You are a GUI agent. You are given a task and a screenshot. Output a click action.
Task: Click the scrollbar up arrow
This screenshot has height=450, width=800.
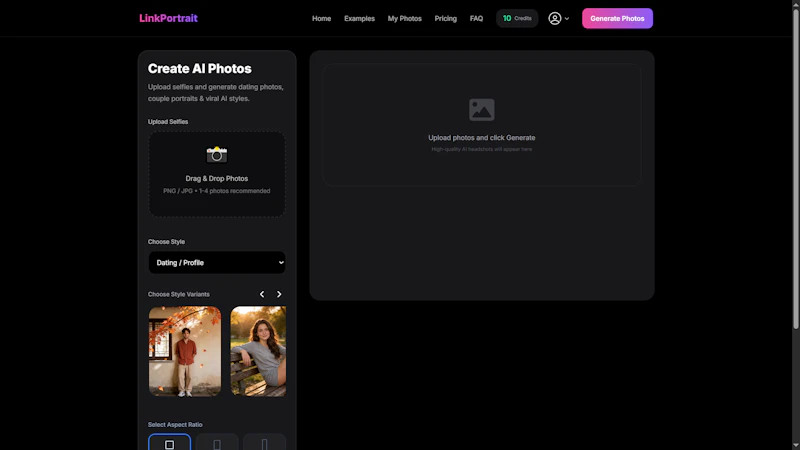pyautogui.click(x=795, y=4)
